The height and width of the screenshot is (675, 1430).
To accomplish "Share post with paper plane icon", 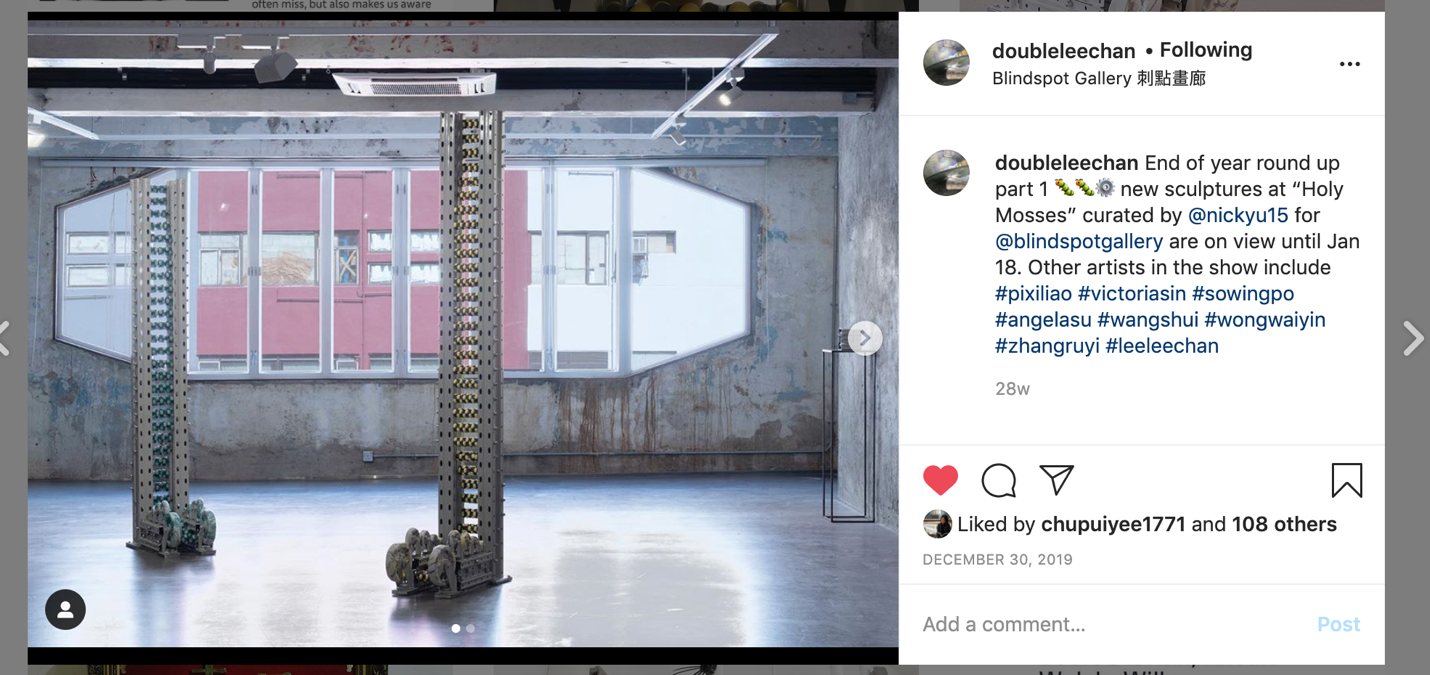I will (x=1056, y=480).
